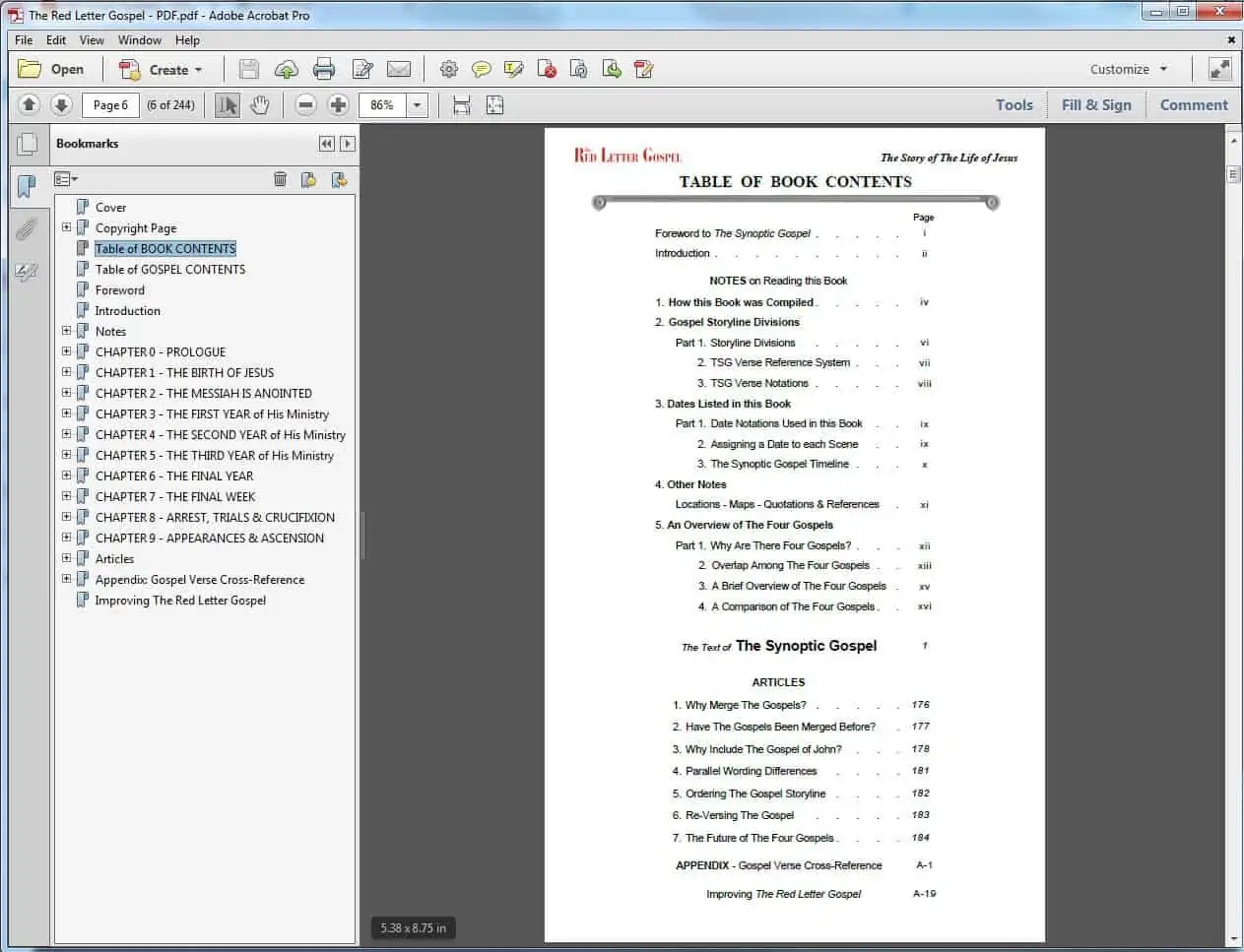Toggle the Bookmarks navigation panel button
1244x952 pixels.
[x=27, y=185]
